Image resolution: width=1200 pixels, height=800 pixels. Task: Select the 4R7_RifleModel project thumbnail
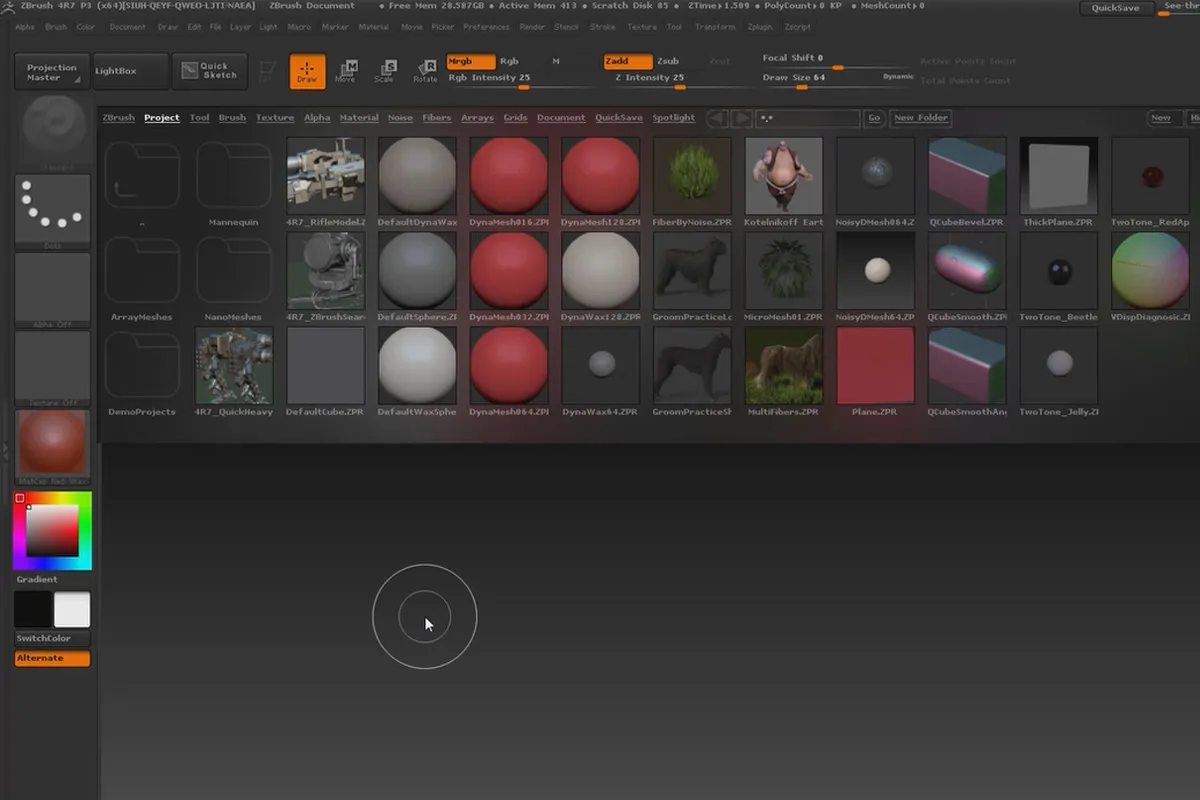[x=326, y=177]
